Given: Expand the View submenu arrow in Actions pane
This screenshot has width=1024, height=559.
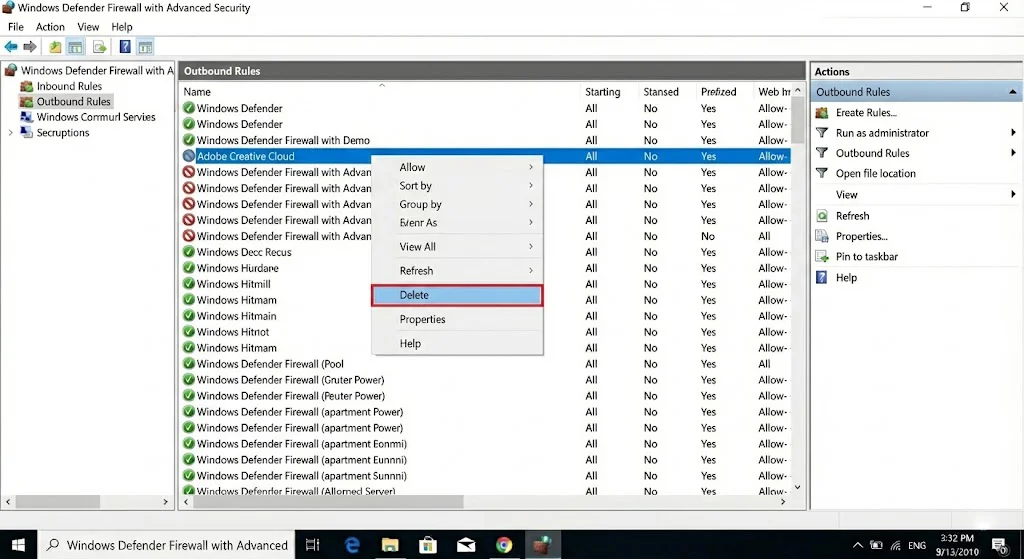Looking at the screenshot, I should [1013, 195].
